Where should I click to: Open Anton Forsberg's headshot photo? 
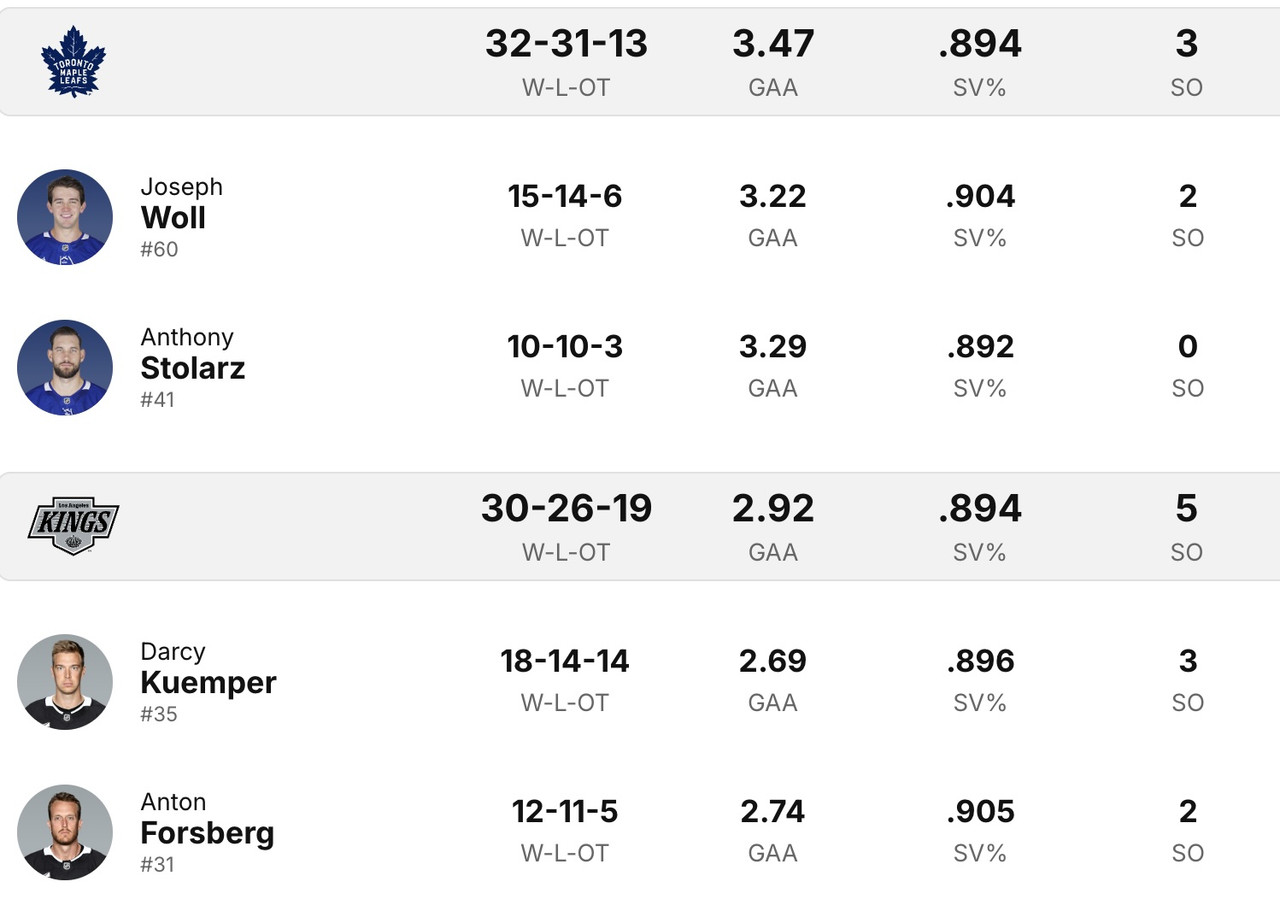pyautogui.click(x=65, y=832)
